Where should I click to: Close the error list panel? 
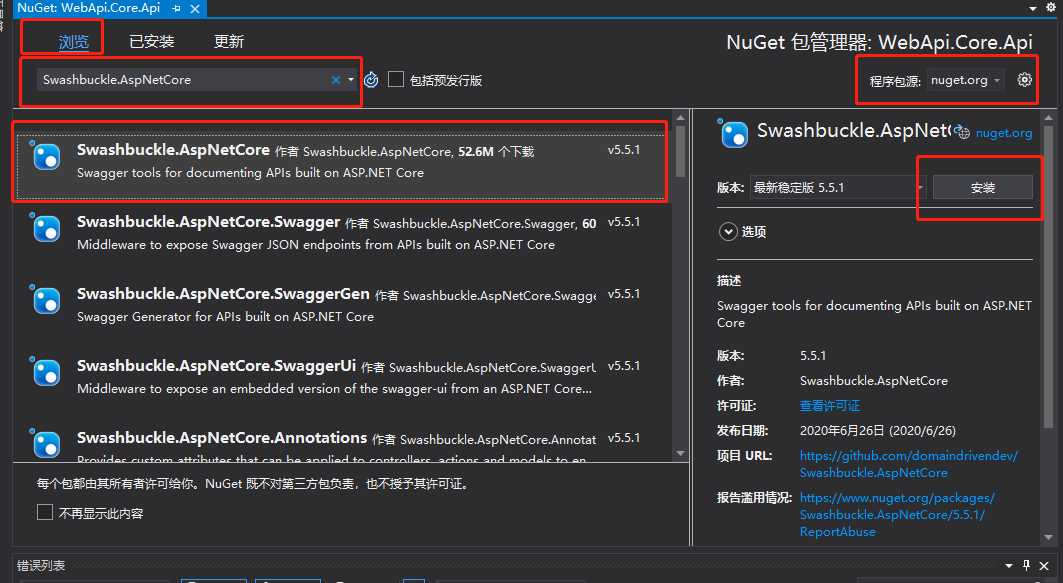[1044, 565]
